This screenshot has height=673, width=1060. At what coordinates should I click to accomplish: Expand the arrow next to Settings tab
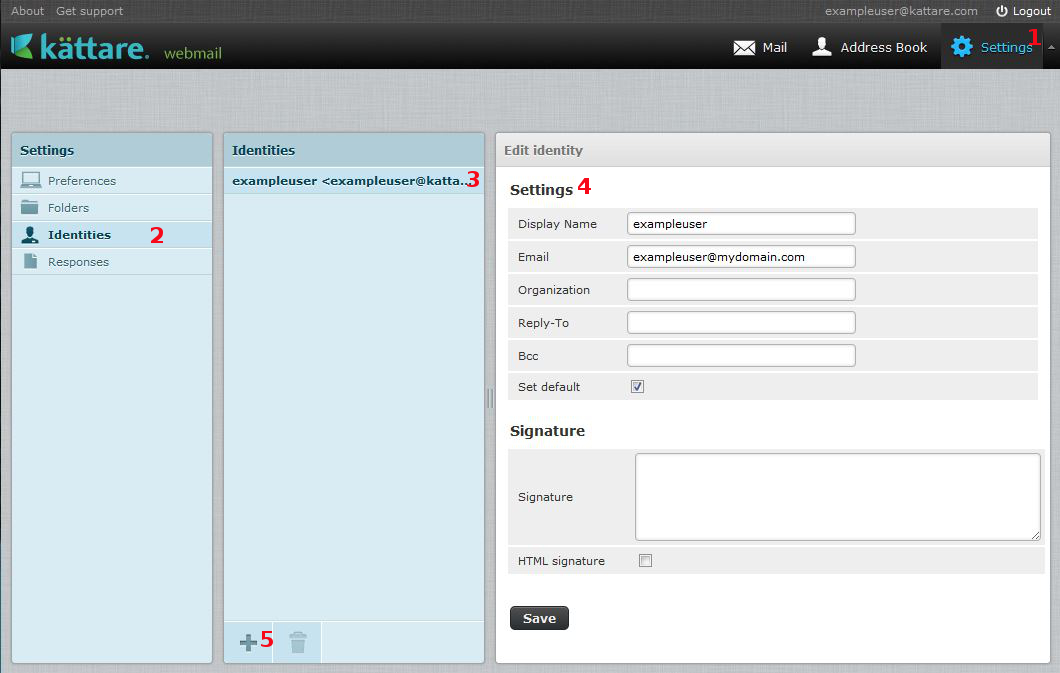click(x=1051, y=47)
